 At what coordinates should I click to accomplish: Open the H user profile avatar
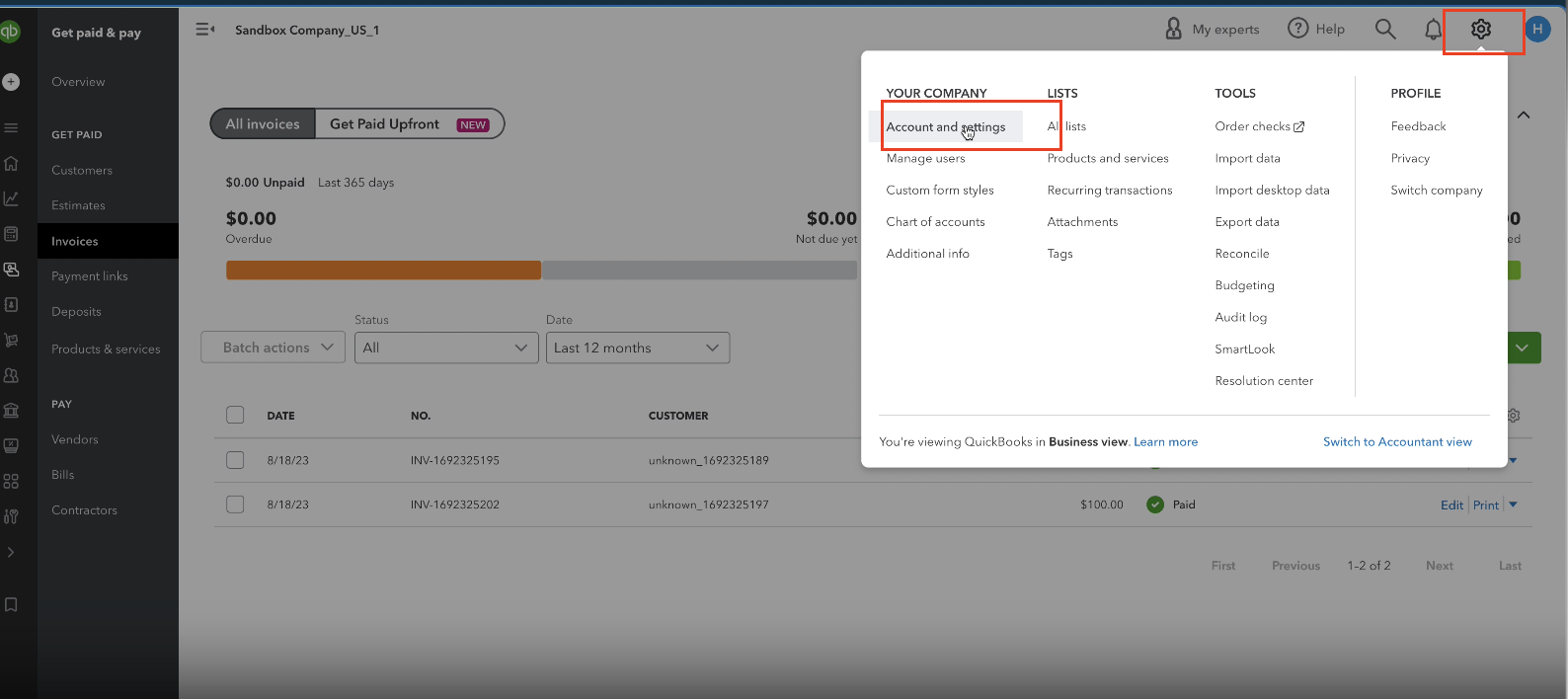click(x=1537, y=30)
